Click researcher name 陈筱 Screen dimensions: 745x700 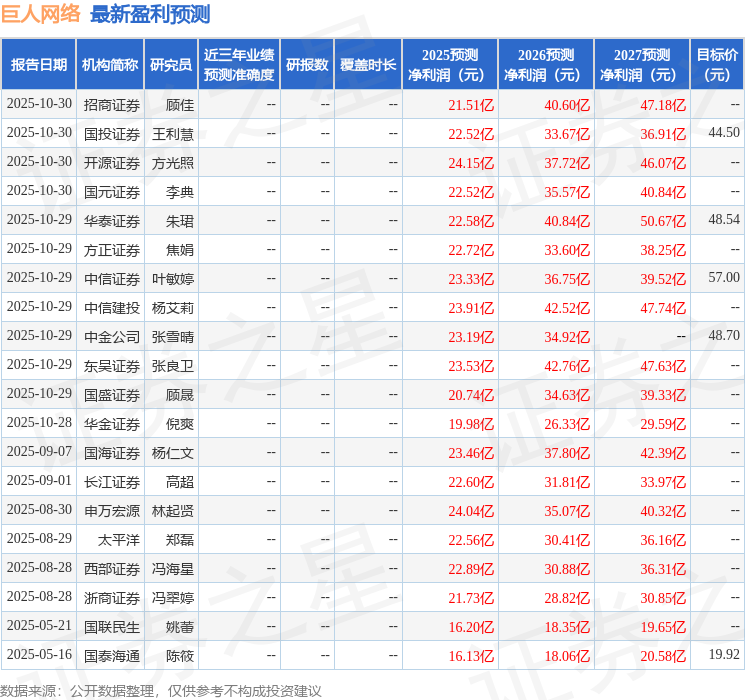180,656
